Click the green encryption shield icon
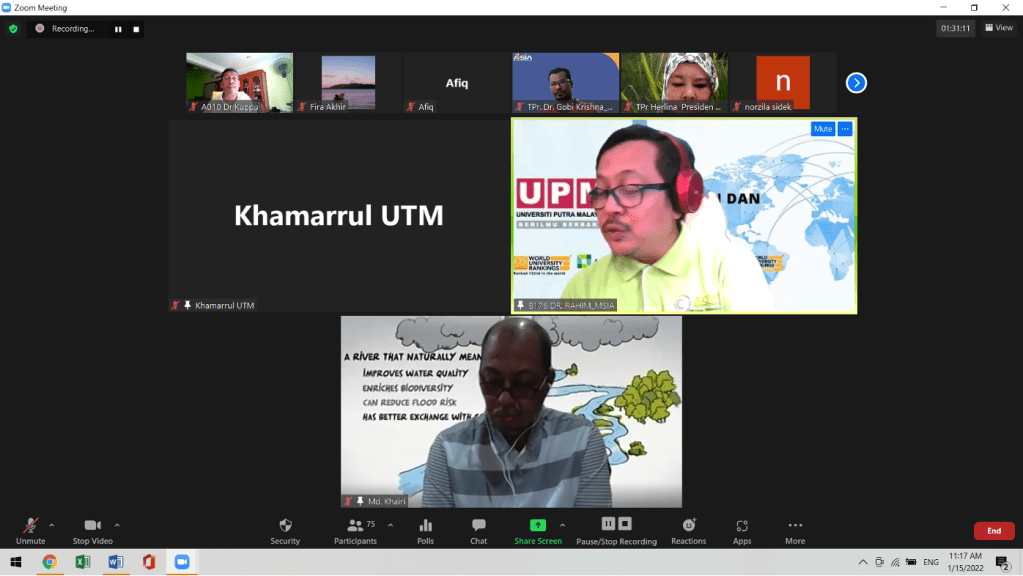This screenshot has height=576, width=1023. (x=13, y=29)
